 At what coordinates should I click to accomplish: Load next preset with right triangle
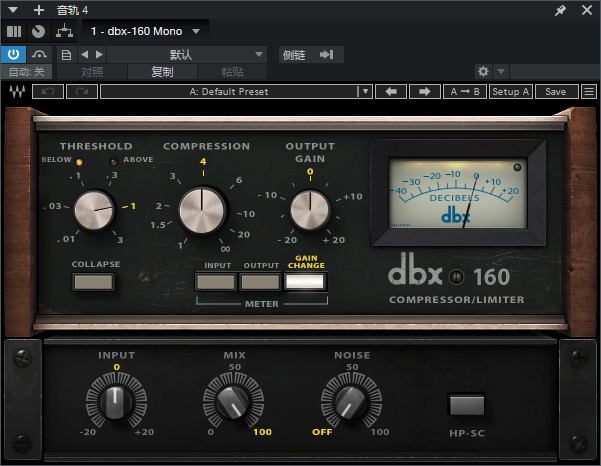[x=99, y=55]
